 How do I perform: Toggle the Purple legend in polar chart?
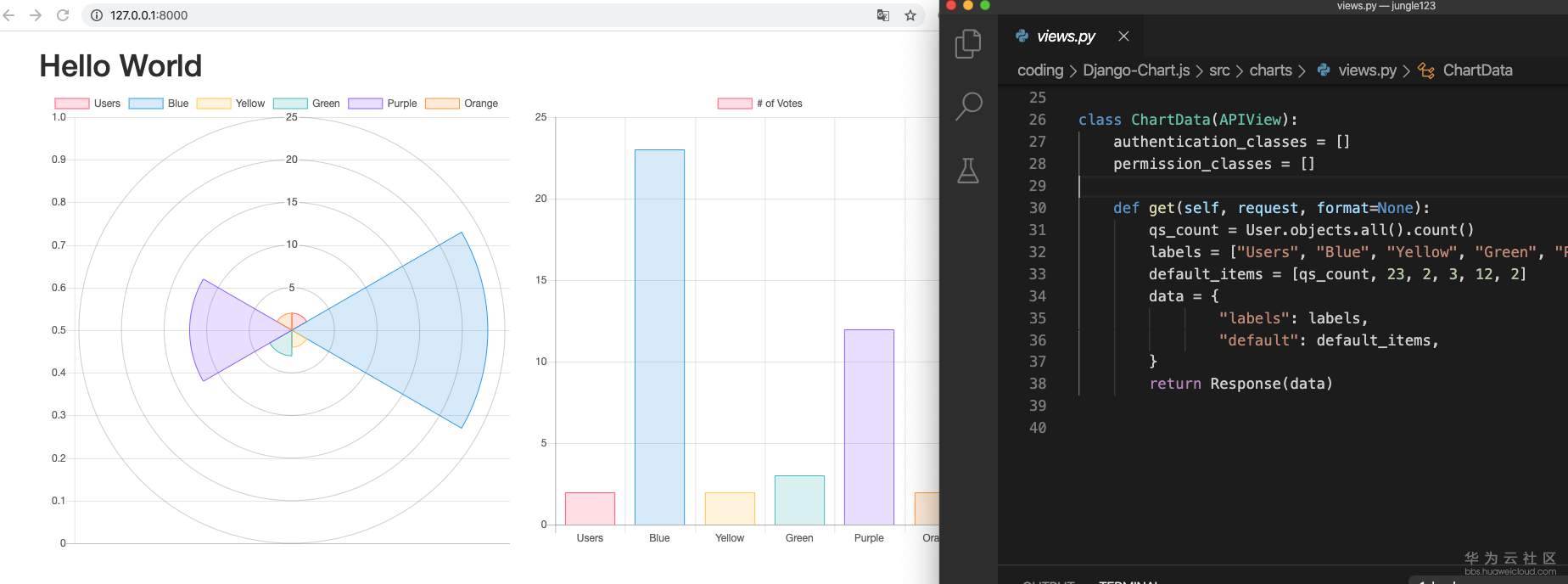[383, 104]
